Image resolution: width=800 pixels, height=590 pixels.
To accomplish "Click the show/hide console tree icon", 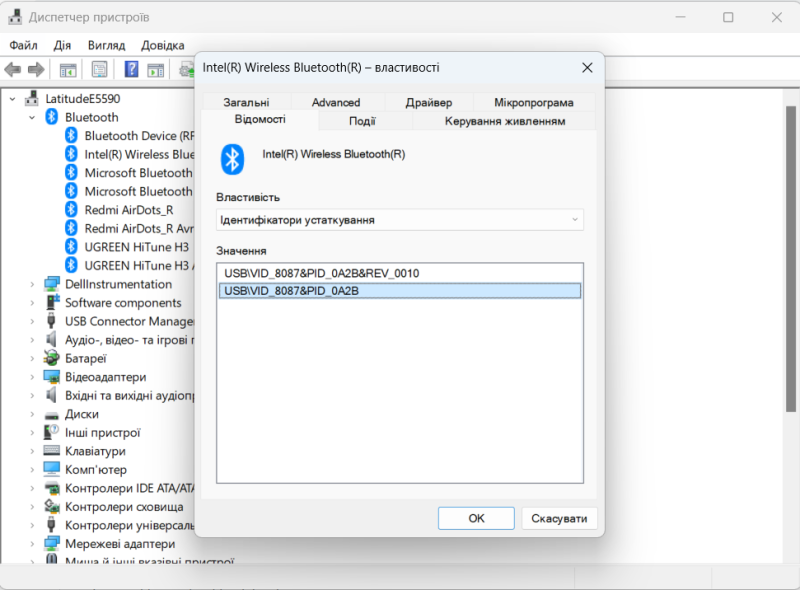I will (x=68, y=69).
